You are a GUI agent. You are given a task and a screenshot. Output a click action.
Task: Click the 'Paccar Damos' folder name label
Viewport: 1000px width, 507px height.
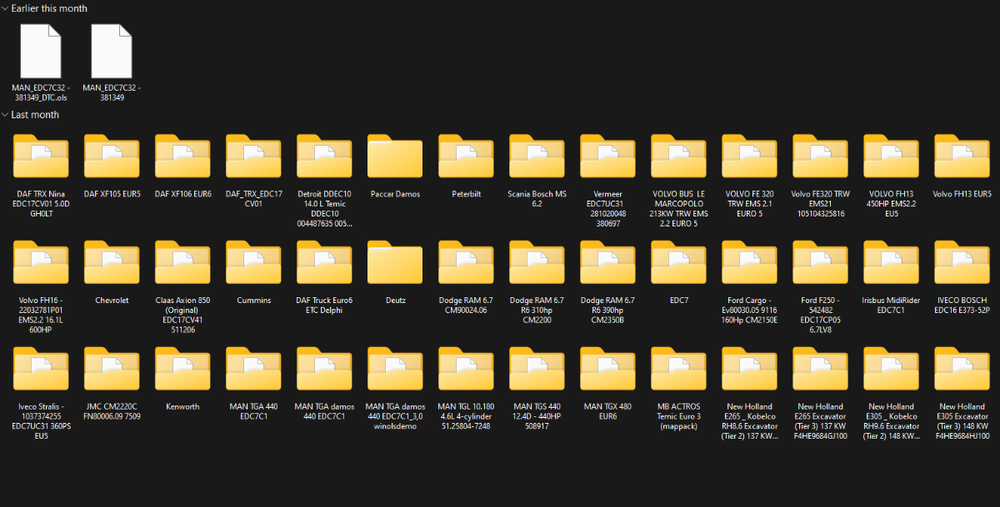coord(395,194)
